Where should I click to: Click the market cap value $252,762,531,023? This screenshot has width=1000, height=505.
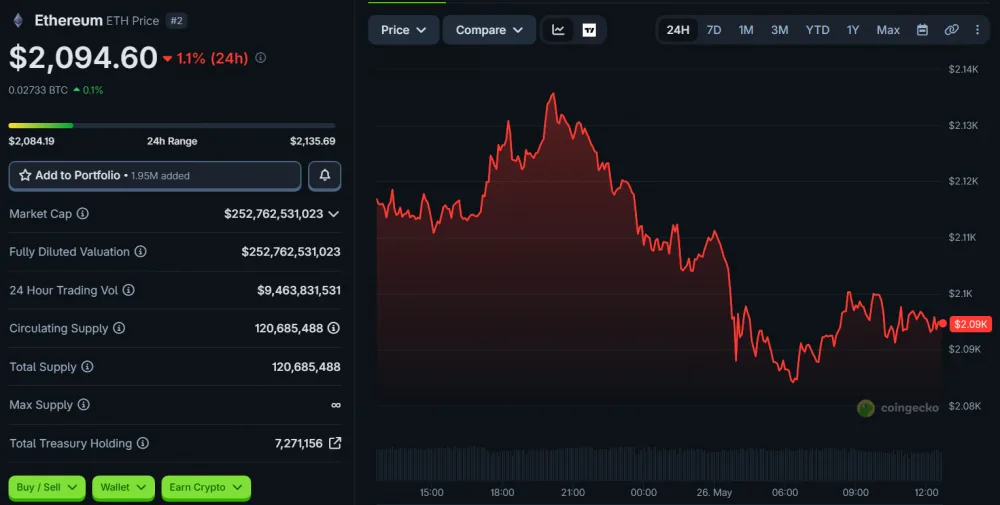click(x=274, y=214)
